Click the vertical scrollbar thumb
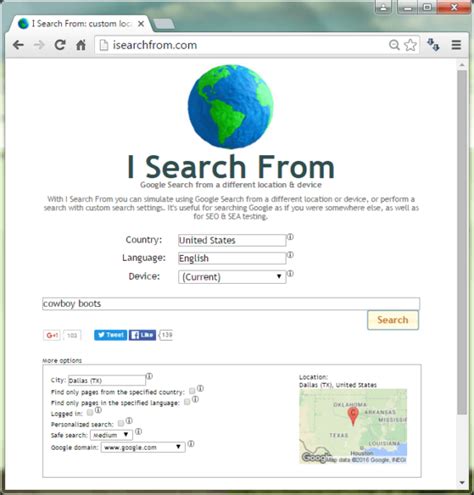The image size is (474, 495). [x=462, y=242]
